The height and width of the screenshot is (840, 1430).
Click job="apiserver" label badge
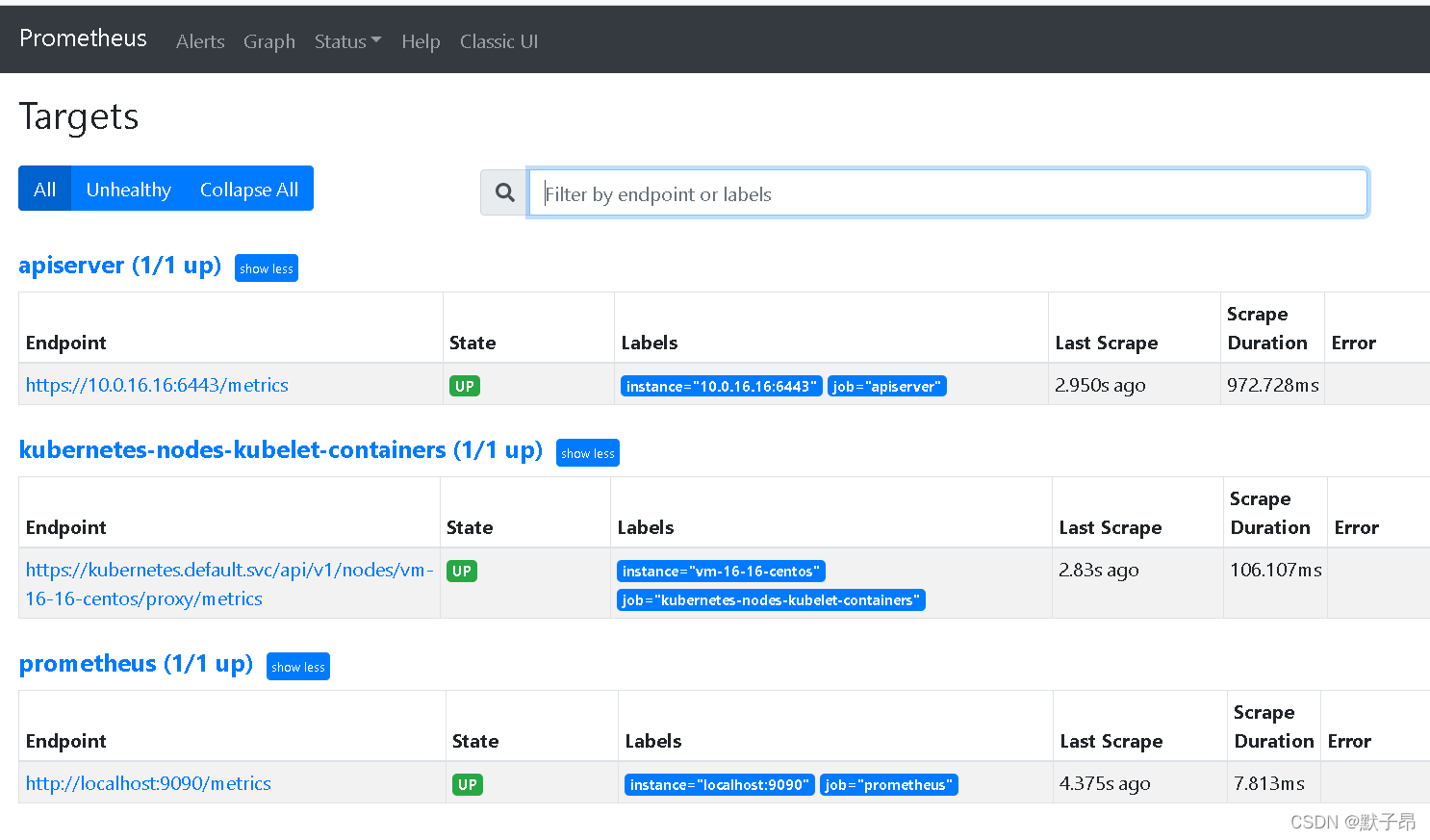[887, 386]
